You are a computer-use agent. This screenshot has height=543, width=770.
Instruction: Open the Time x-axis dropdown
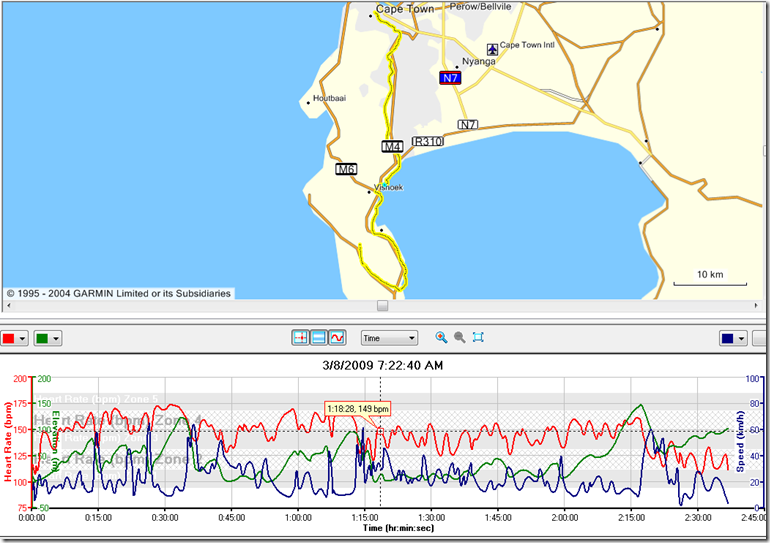(389, 338)
